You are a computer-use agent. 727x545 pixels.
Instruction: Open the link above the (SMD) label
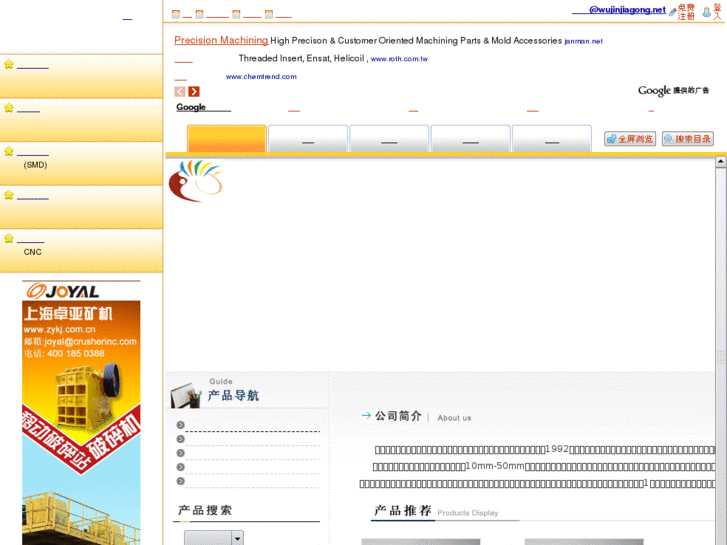click(x=32, y=154)
